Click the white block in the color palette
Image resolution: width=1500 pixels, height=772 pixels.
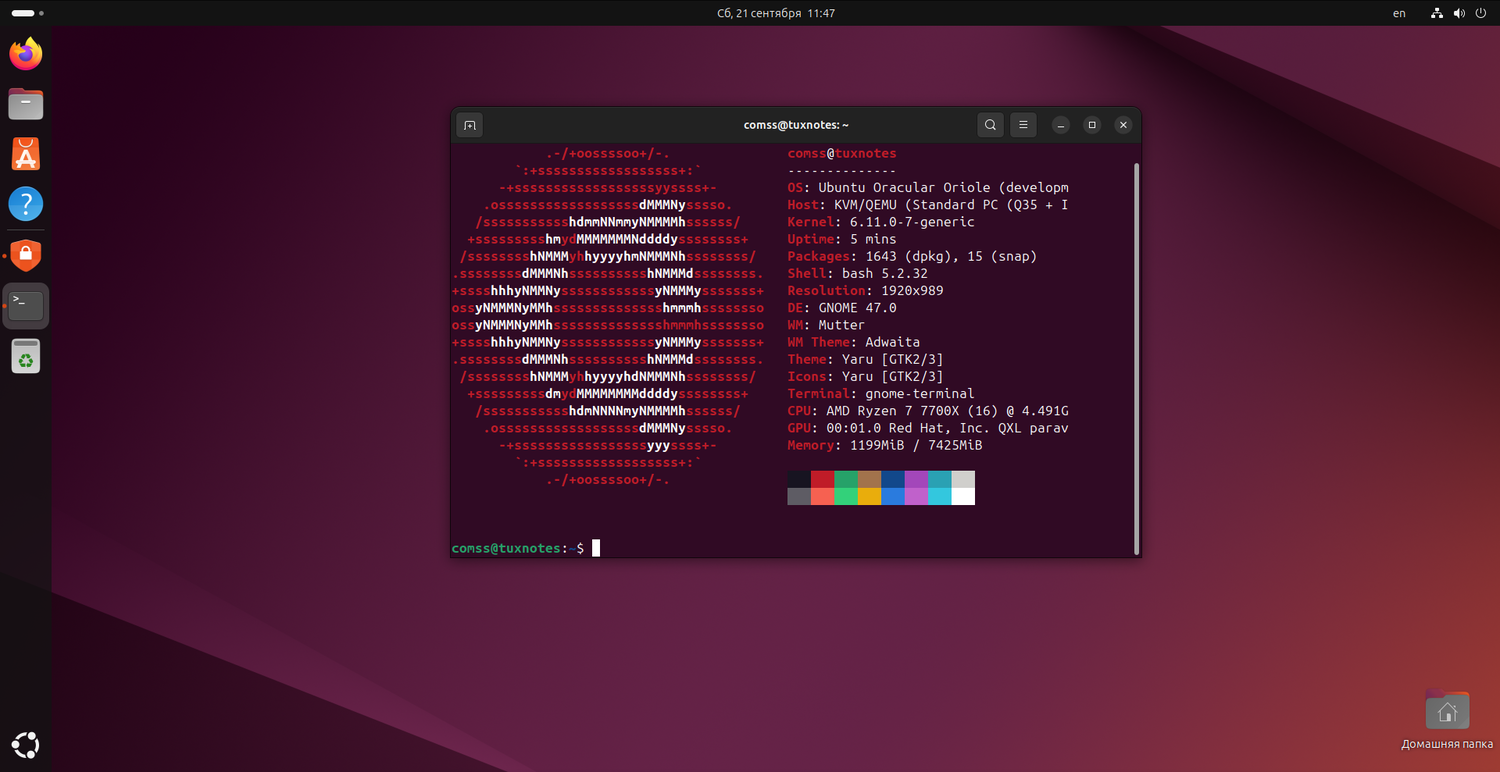[963, 496]
